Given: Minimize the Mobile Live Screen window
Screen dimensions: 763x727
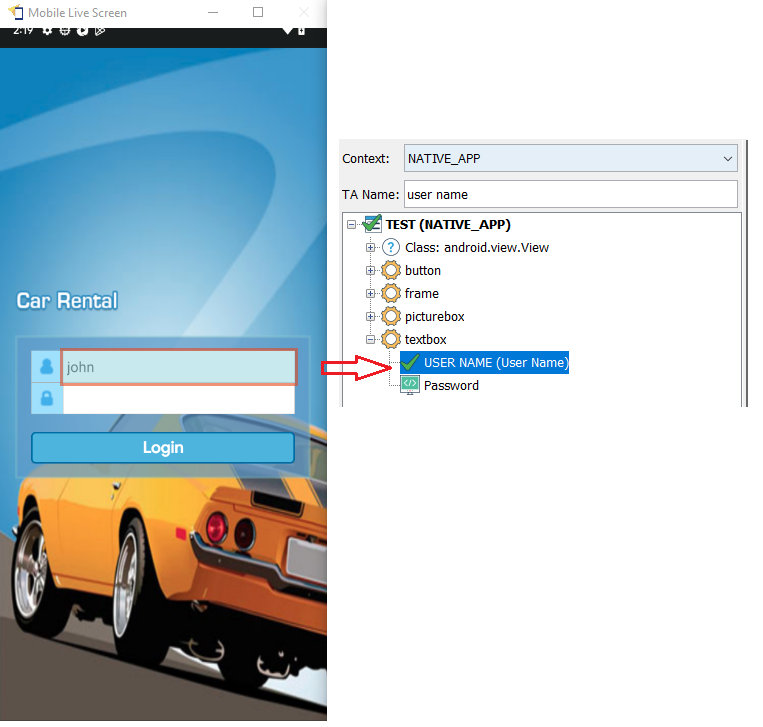Looking at the screenshot, I should (x=213, y=12).
